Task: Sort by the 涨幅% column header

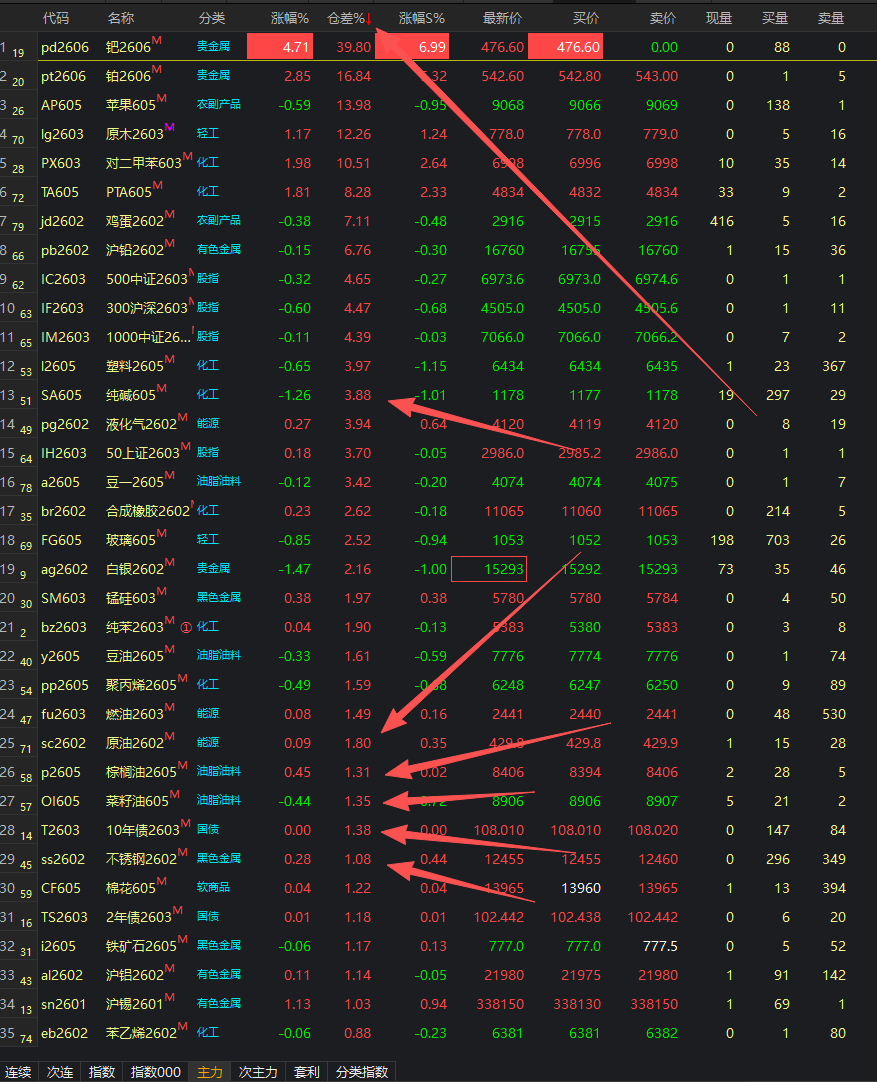Action: [x=289, y=18]
